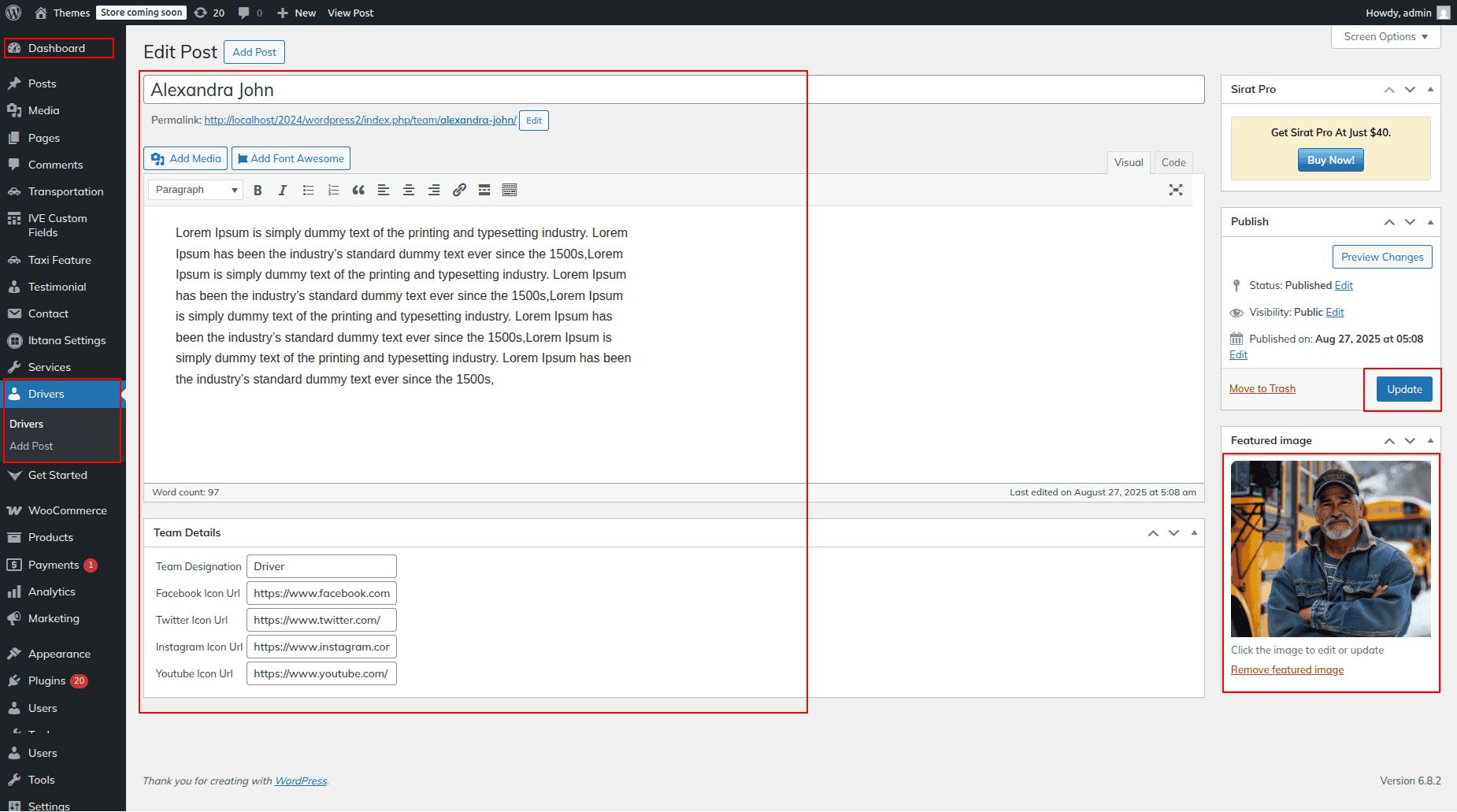The height and width of the screenshot is (812, 1457).
Task: Open WooCommerce in the sidebar menu
Action: point(67,510)
